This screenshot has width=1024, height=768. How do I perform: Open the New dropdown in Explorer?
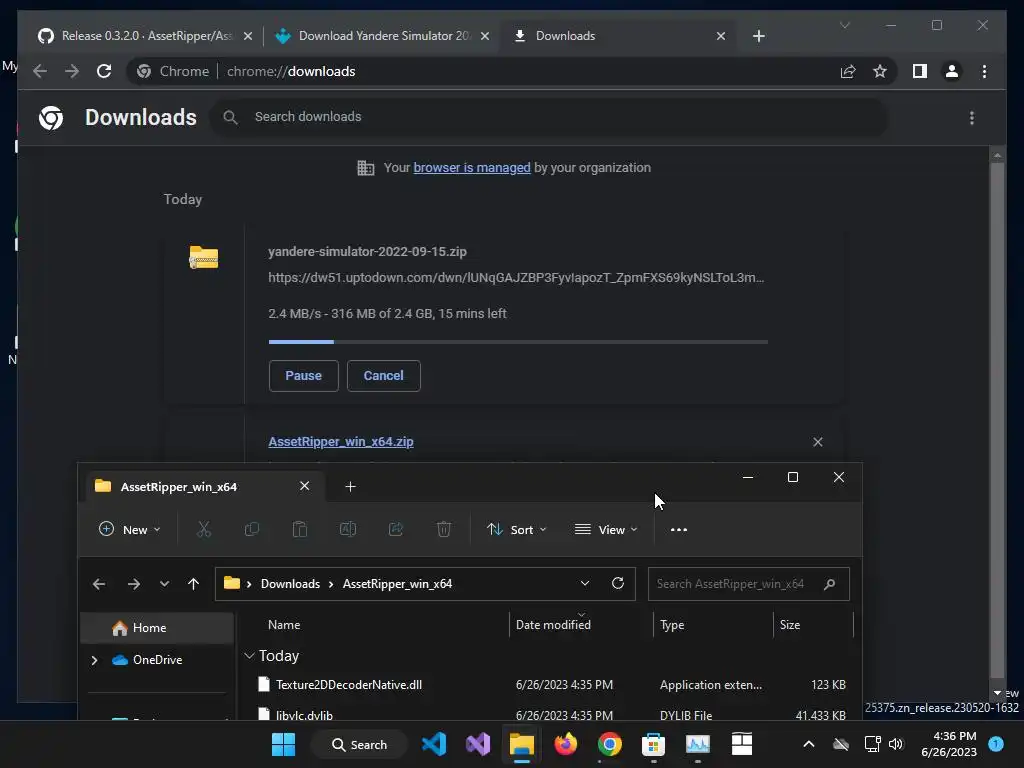click(129, 530)
